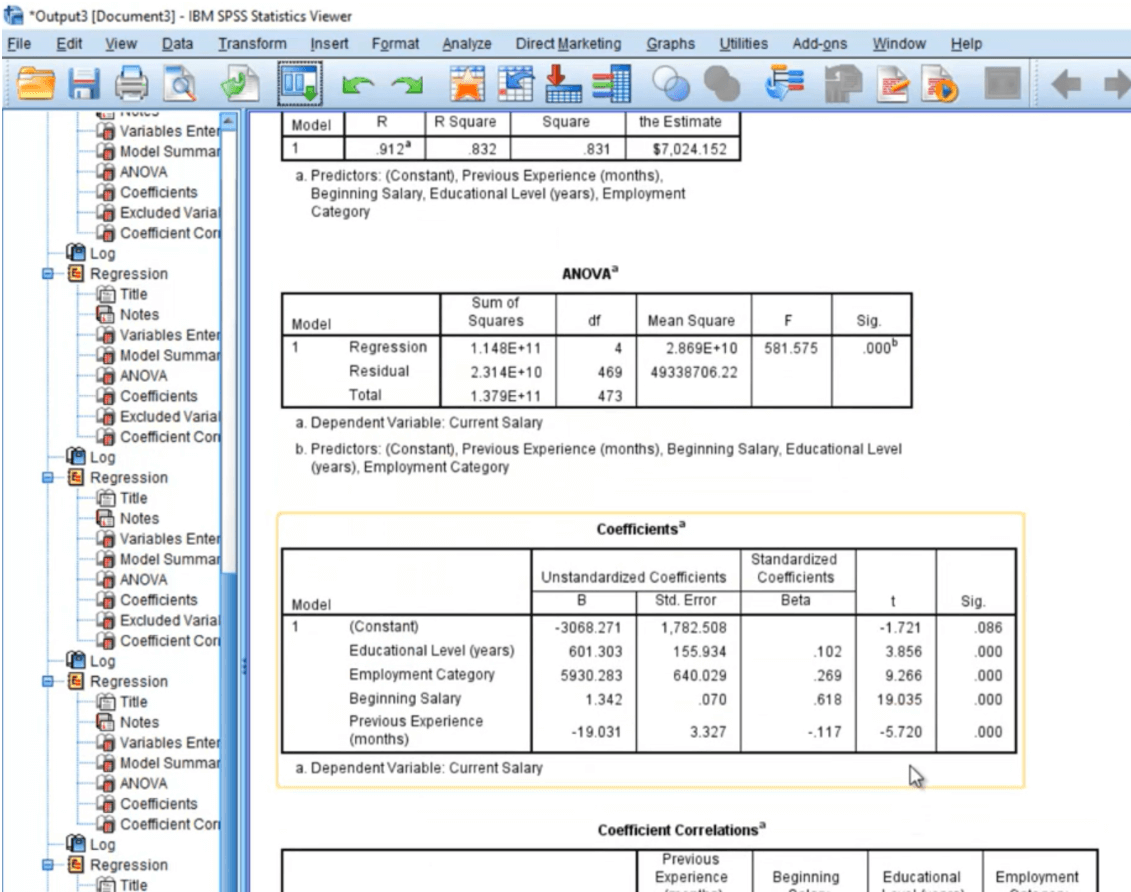
Task: Click the Select Last Output circles icon
Action: pos(671,84)
